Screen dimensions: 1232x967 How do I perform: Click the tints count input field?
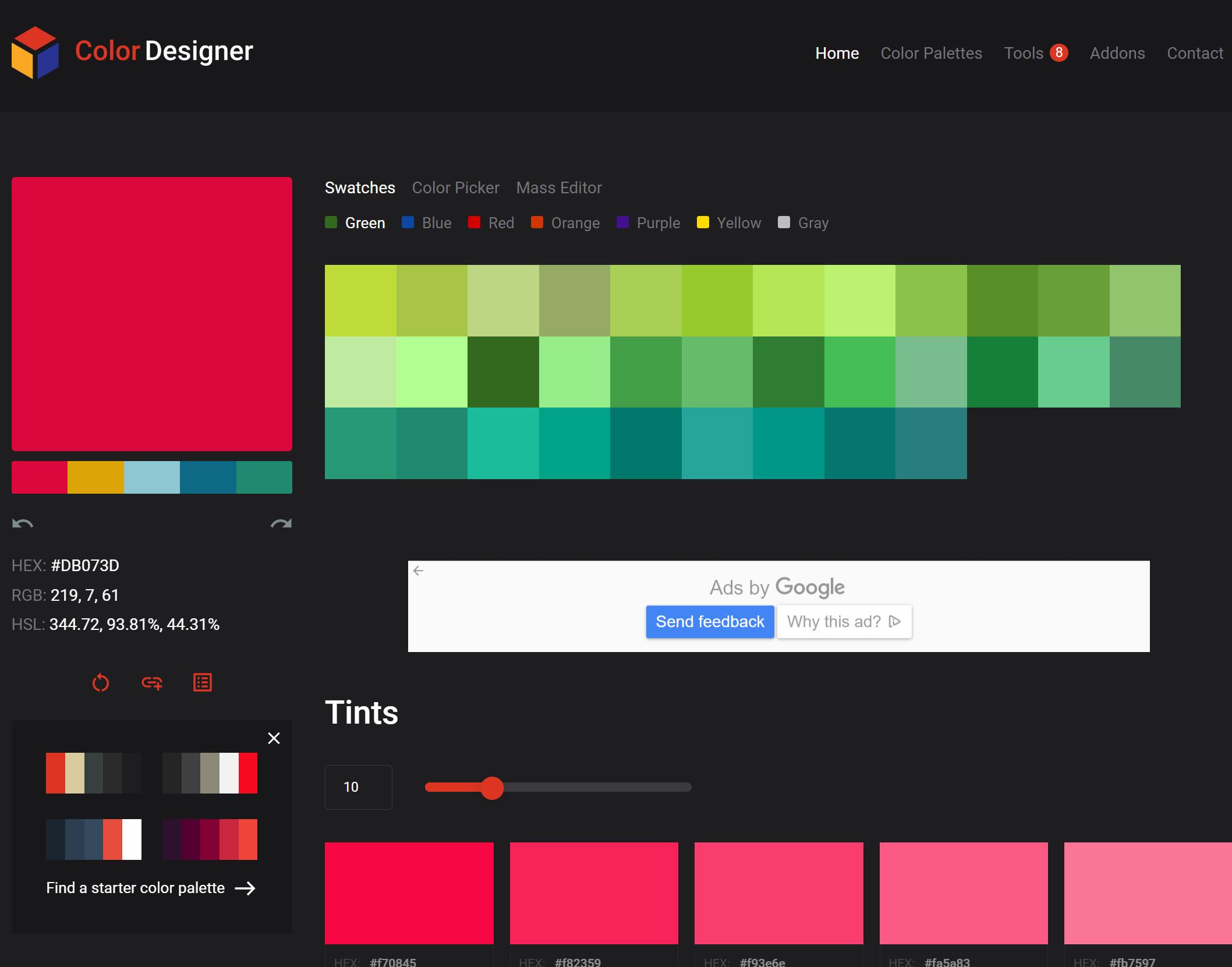358,787
